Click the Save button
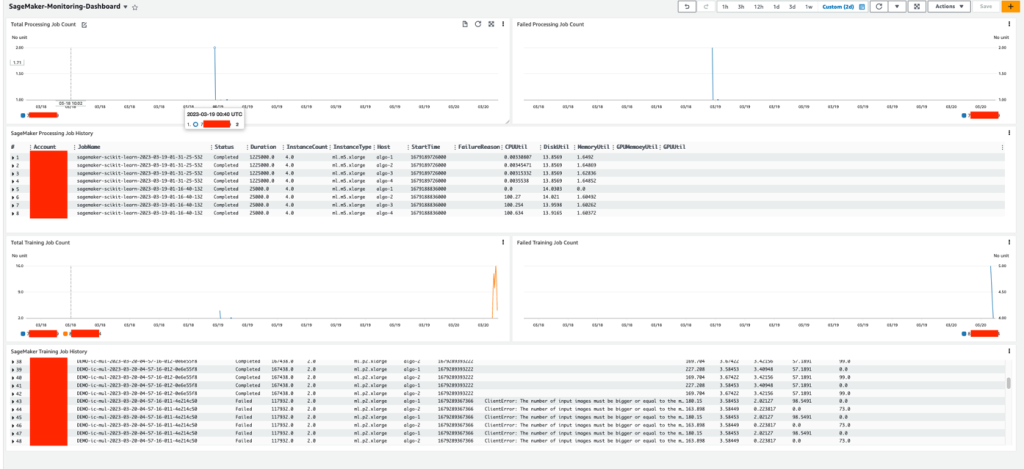 (x=985, y=7)
